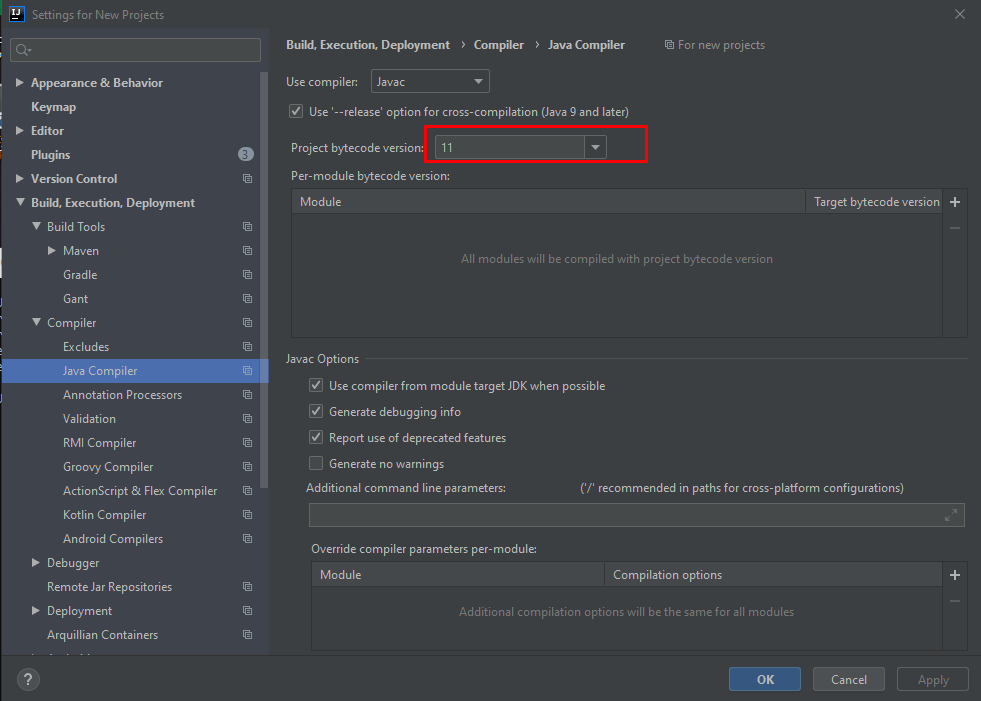This screenshot has width=981, height=701.
Task: Expand Appearance & Behavior tree node
Action: [x=19, y=83]
